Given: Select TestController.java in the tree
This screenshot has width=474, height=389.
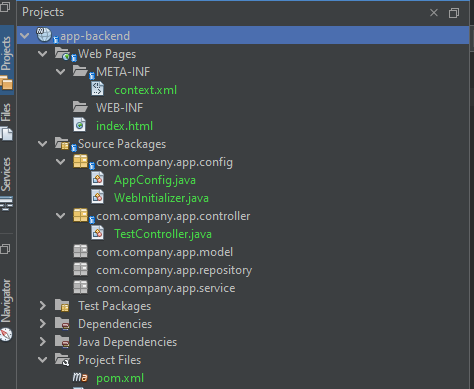Looking at the screenshot, I should [163, 234].
